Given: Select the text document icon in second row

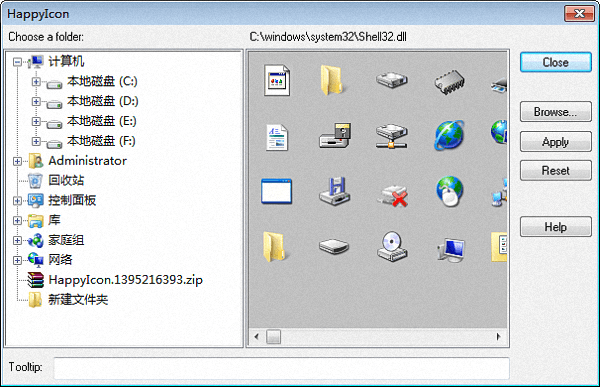Looking at the screenshot, I should coord(277,137).
